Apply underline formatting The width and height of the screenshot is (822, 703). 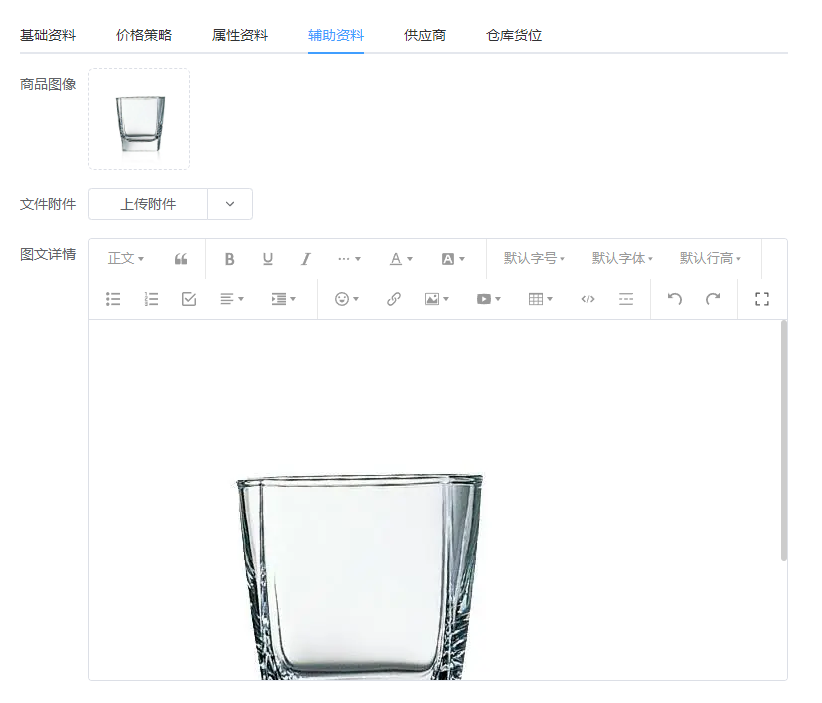pyautogui.click(x=267, y=259)
